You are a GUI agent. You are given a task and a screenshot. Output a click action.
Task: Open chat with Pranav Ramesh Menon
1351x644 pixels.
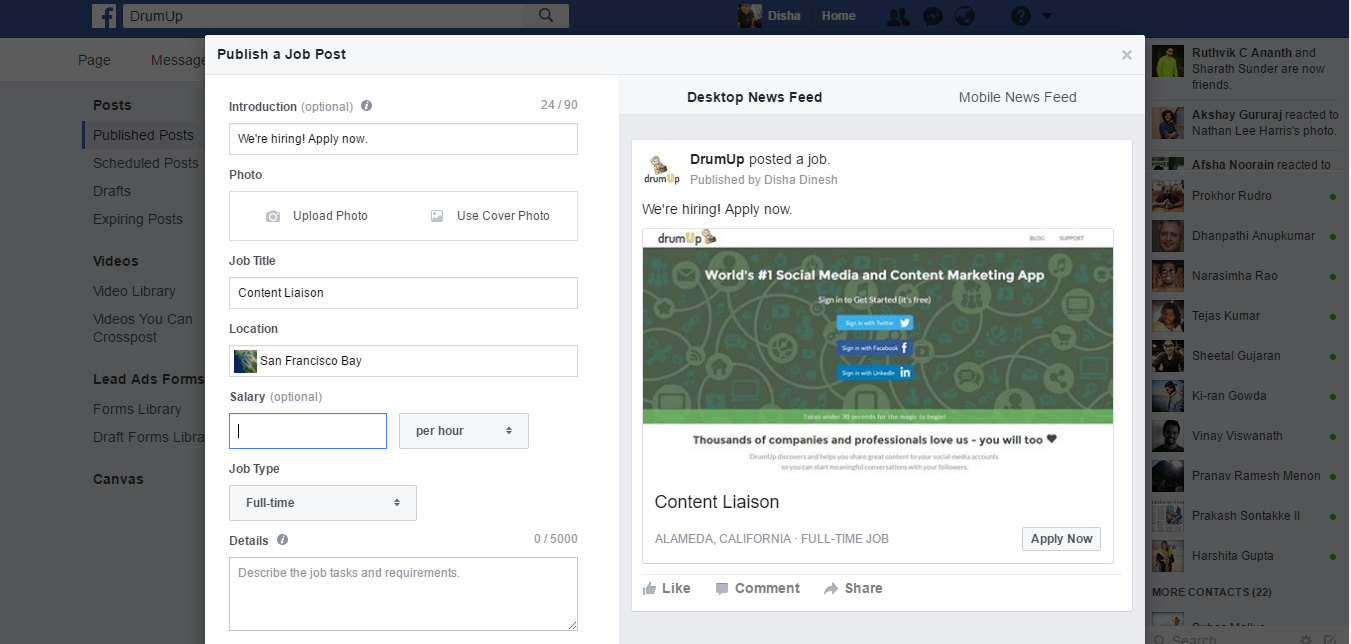[1245, 476]
